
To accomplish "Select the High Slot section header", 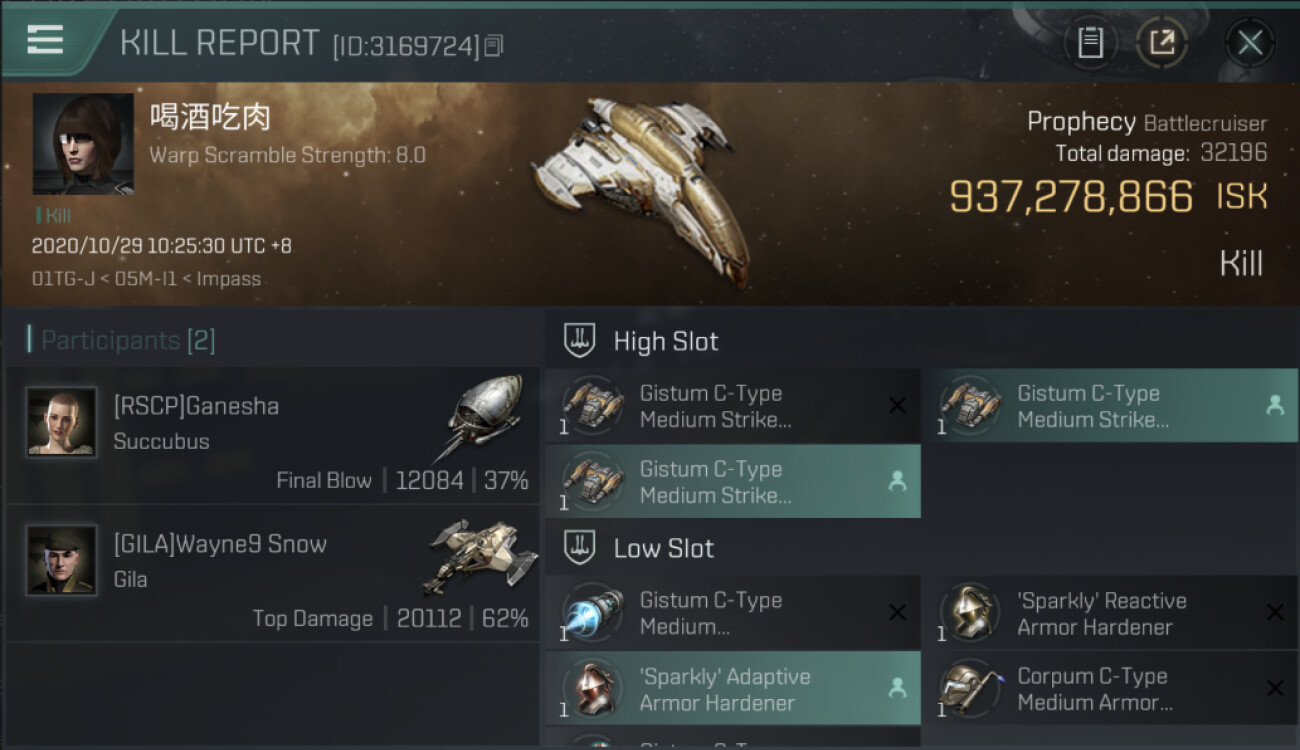I will (x=665, y=341).
